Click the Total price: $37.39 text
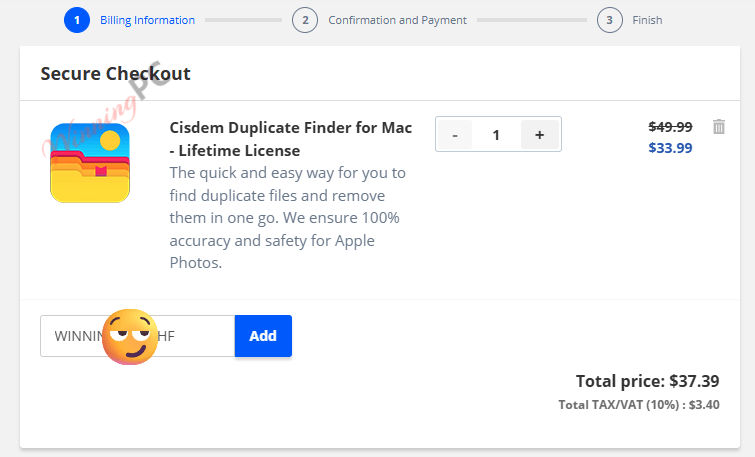The image size is (755, 457). tap(648, 381)
